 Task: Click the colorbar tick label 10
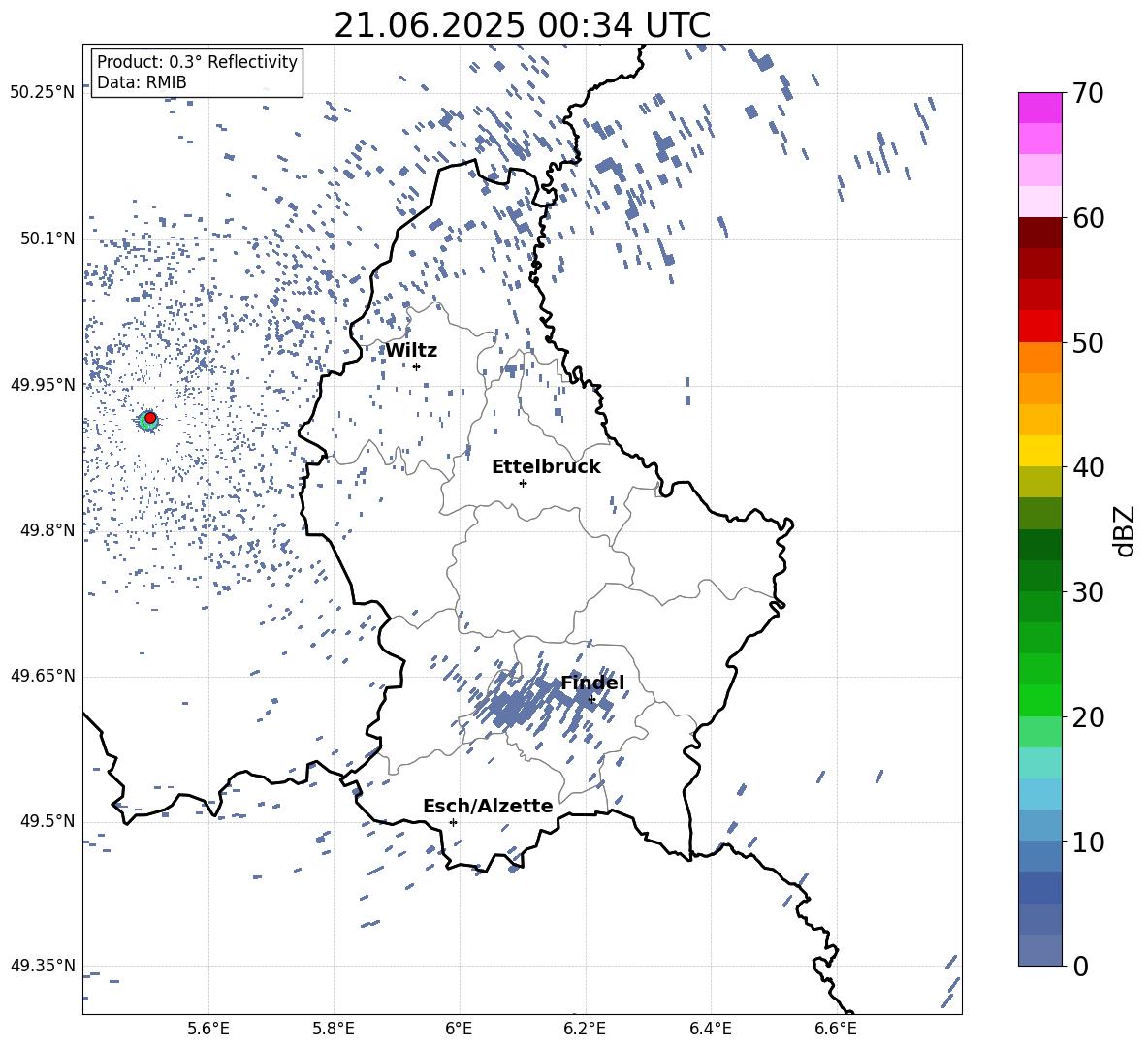[1088, 842]
